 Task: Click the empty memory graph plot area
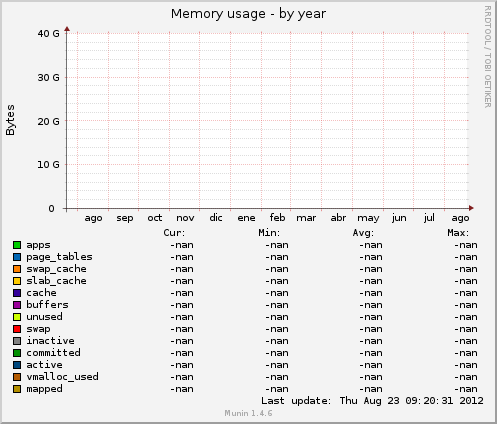(268, 121)
